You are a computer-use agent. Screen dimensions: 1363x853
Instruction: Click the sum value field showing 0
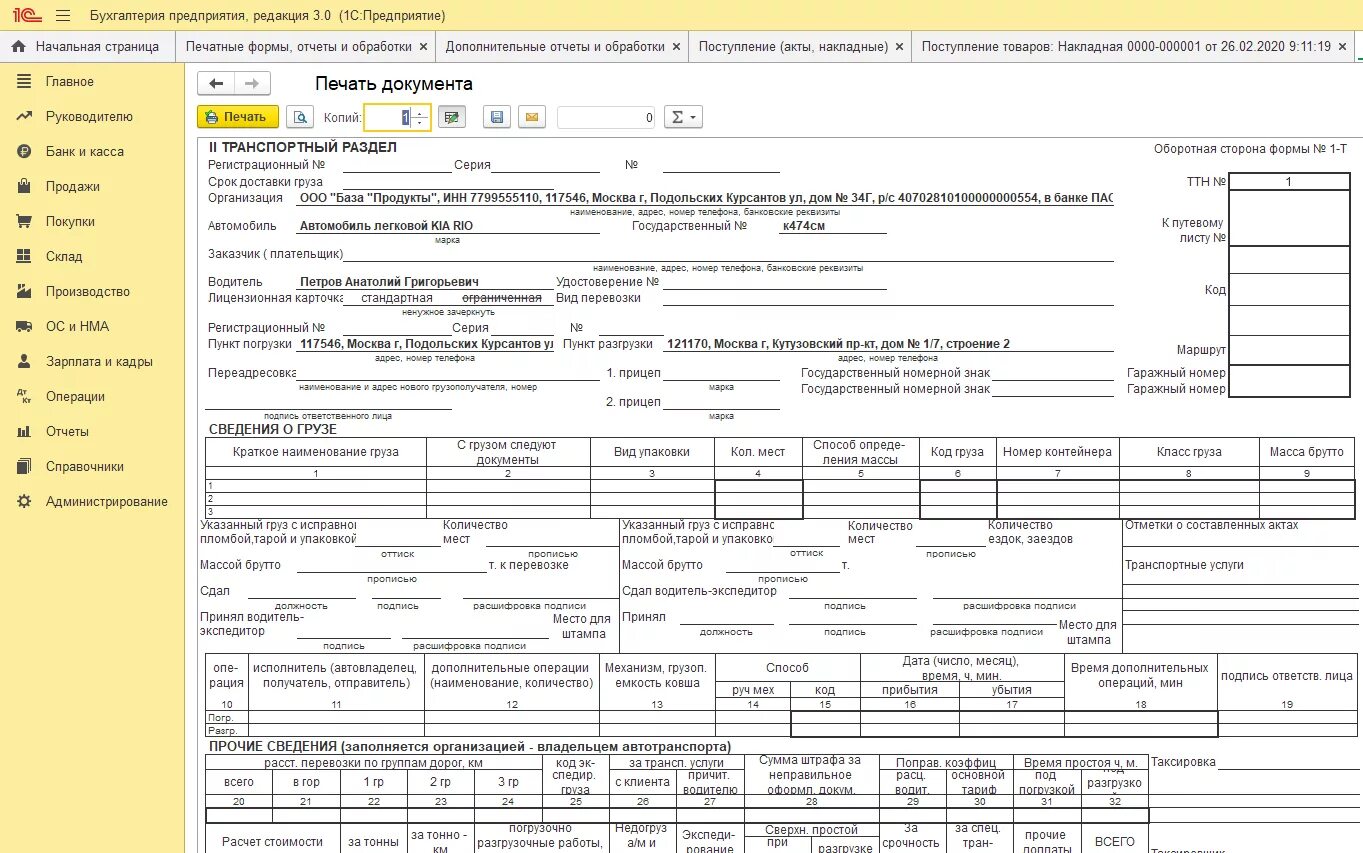[x=606, y=117]
